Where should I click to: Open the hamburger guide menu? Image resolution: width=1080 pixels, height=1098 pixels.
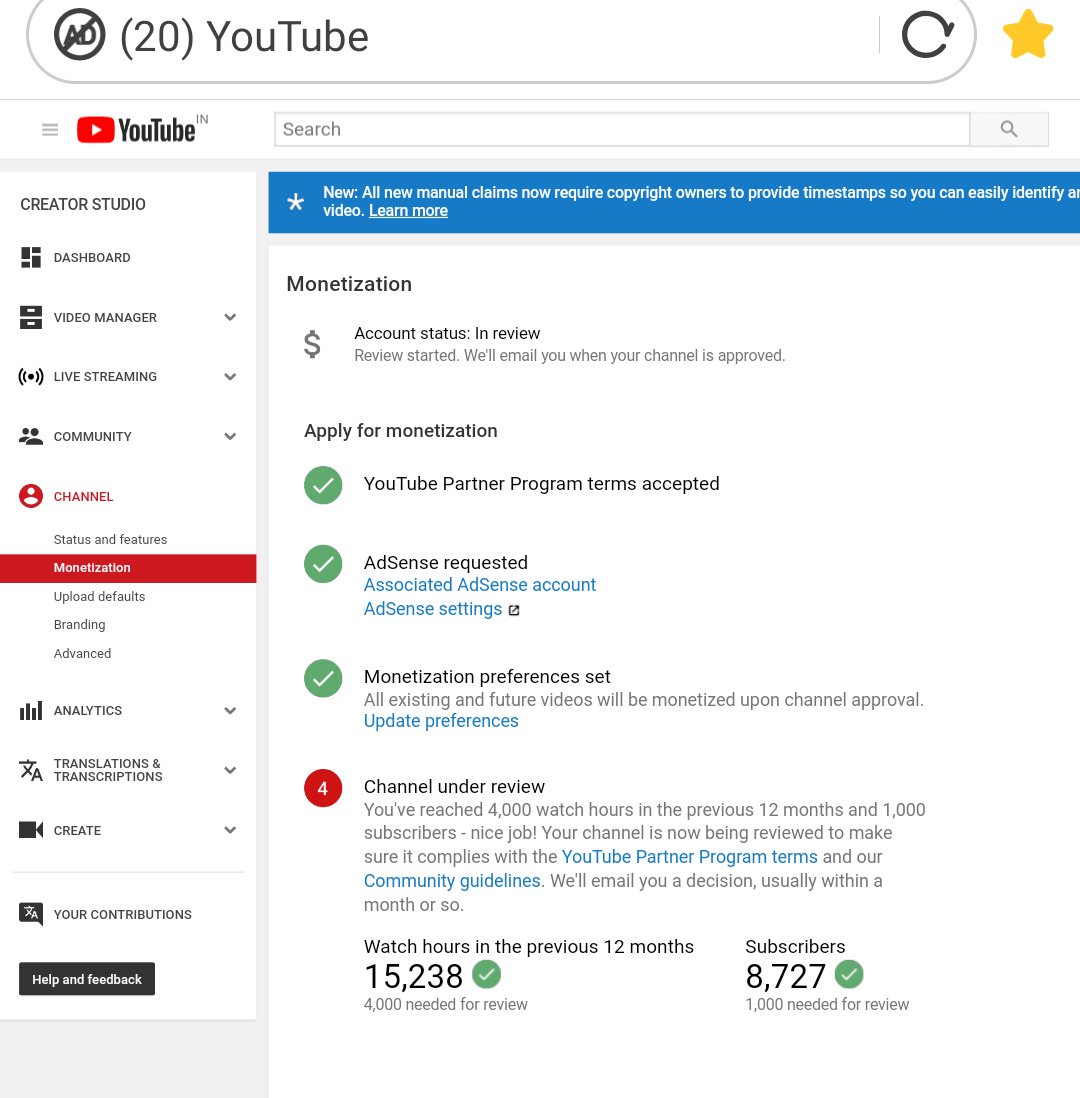click(x=50, y=130)
